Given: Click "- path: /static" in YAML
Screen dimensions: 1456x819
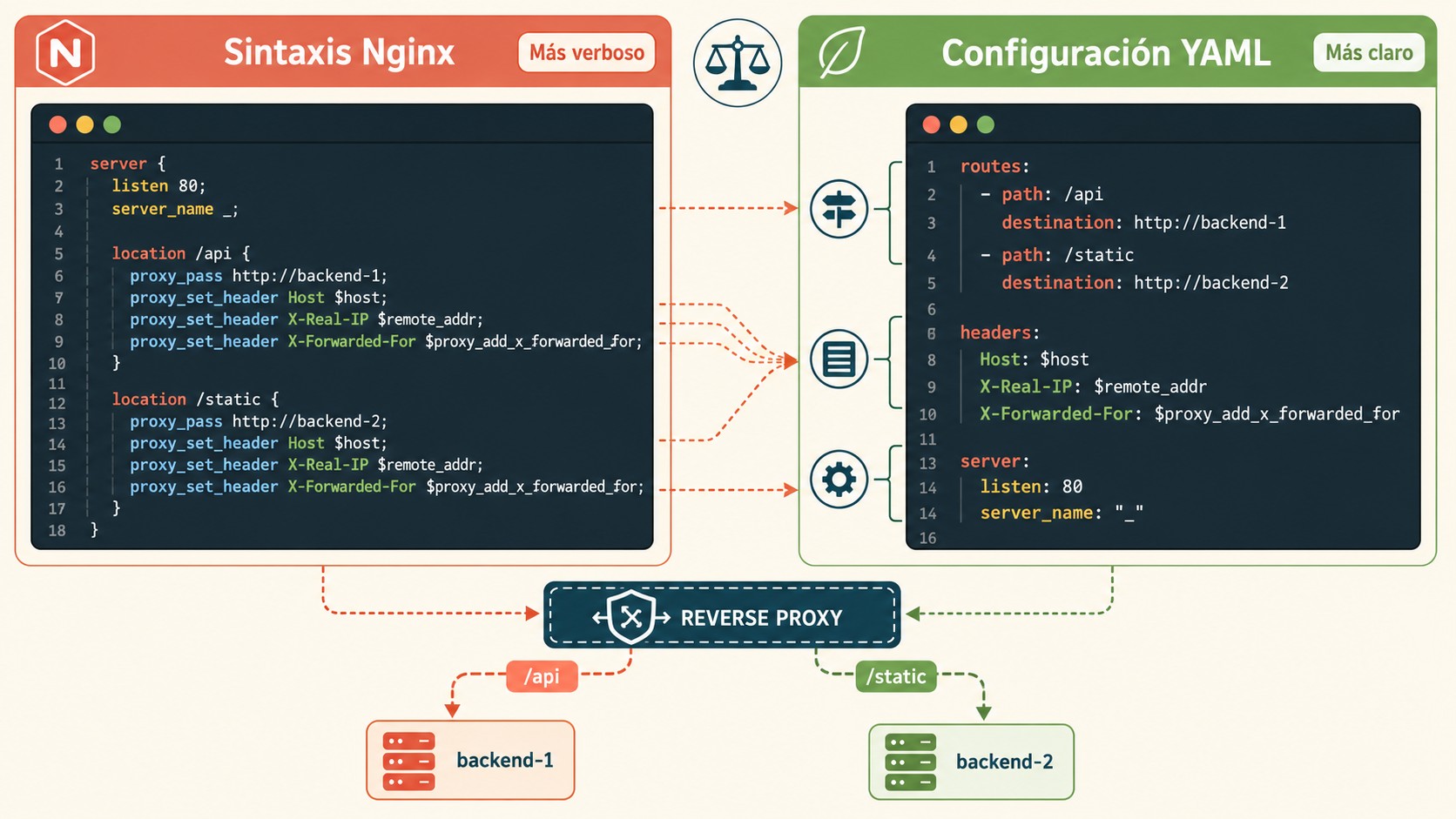Looking at the screenshot, I should pos(1057,255).
